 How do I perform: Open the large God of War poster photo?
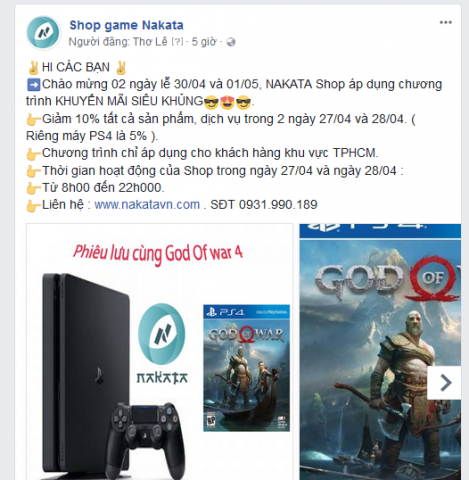click(380, 352)
